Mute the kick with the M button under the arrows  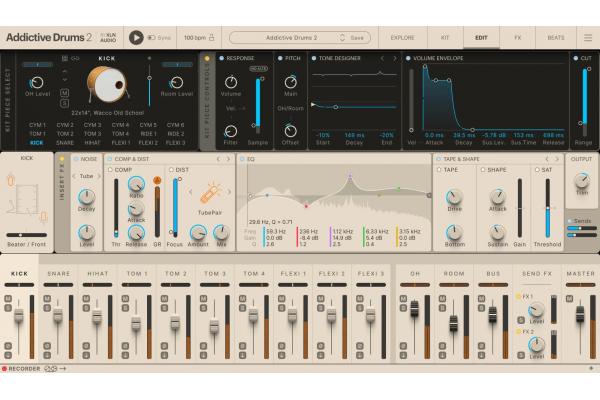click(x=64, y=93)
